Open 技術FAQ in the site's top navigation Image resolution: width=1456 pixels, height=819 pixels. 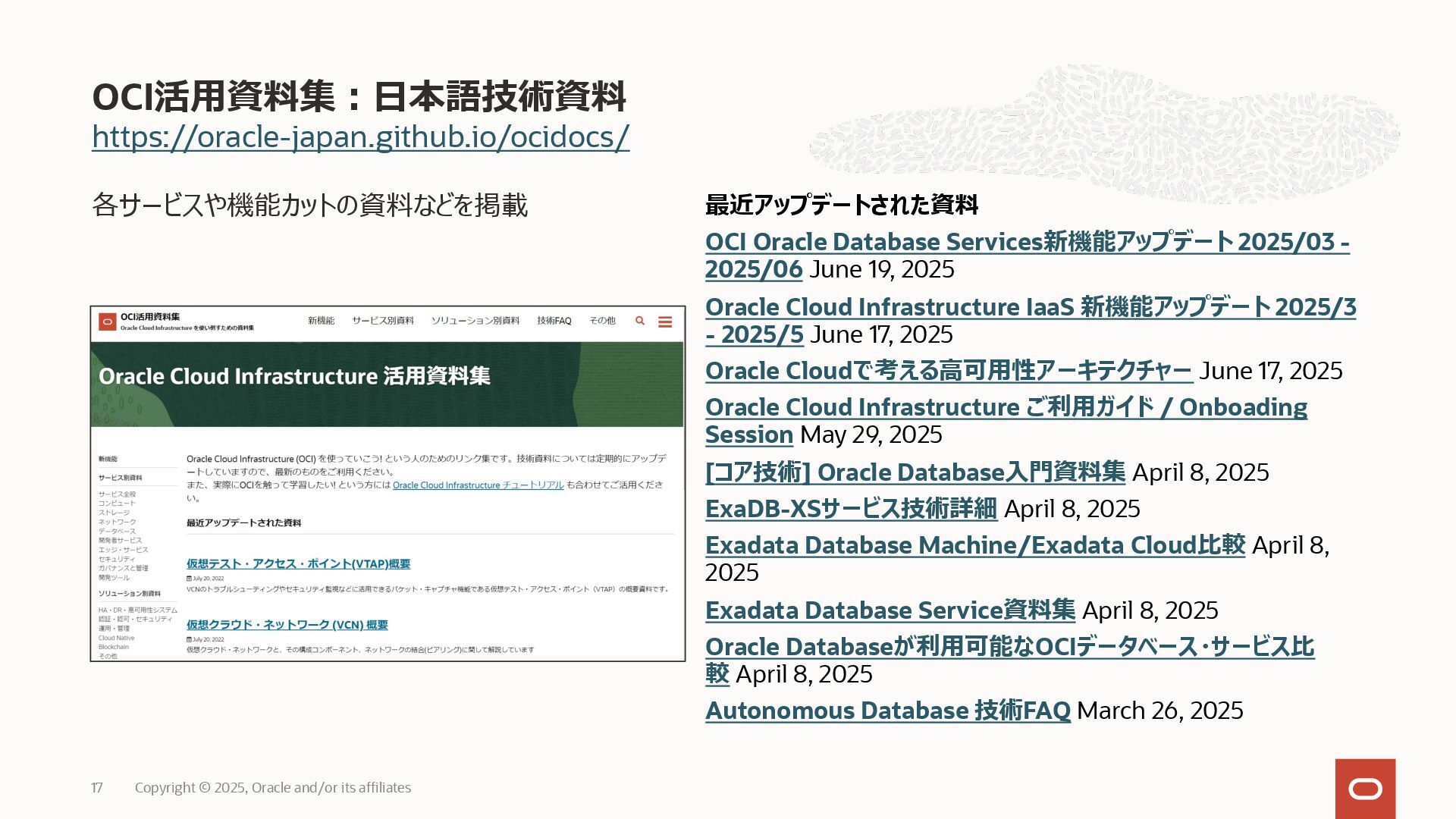pos(554,321)
